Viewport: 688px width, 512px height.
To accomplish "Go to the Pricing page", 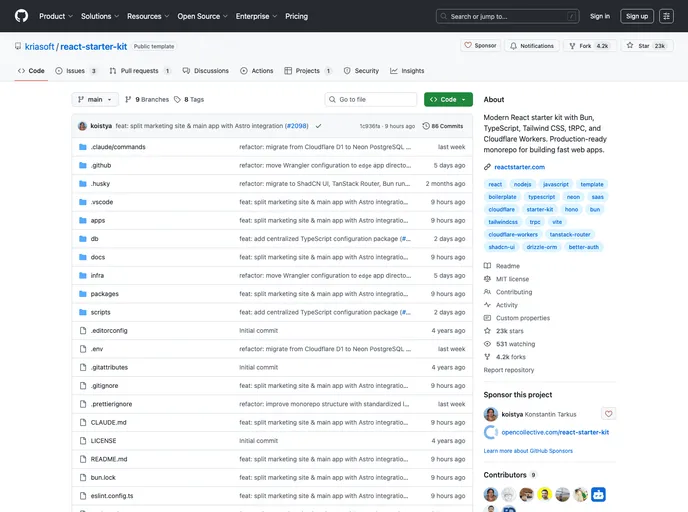I will tap(296, 16).
